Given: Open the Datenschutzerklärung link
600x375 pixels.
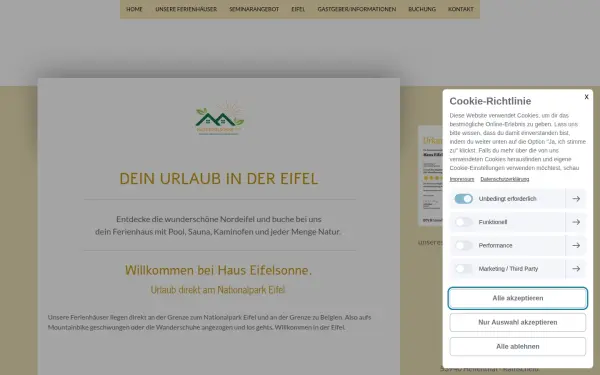Looking at the screenshot, I should pyautogui.click(x=505, y=179).
